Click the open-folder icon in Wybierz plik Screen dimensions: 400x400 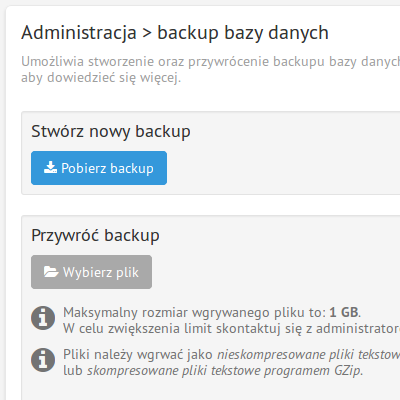click(51, 272)
